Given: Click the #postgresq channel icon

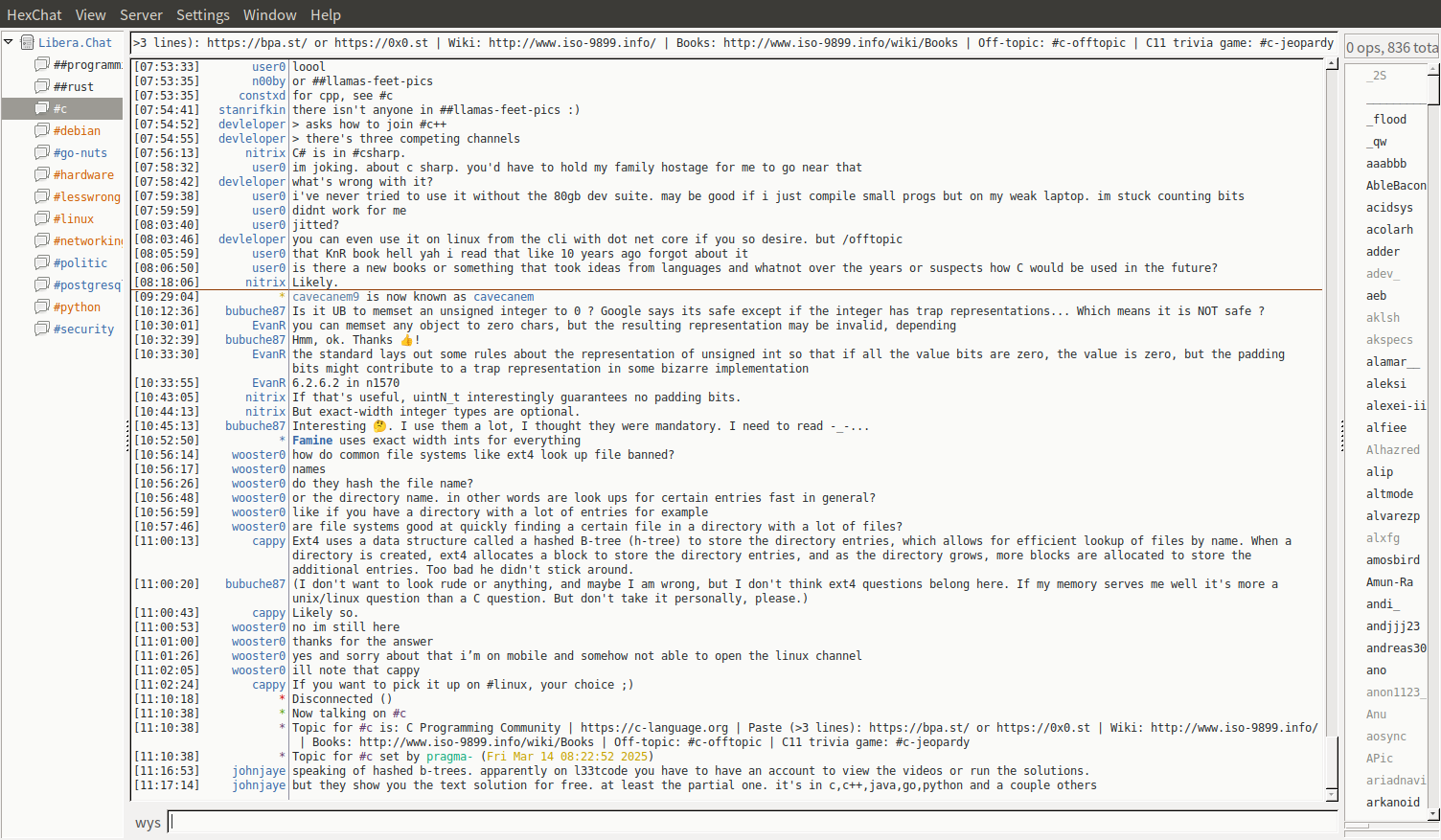Looking at the screenshot, I should pyautogui.click(x=42, y=284).
